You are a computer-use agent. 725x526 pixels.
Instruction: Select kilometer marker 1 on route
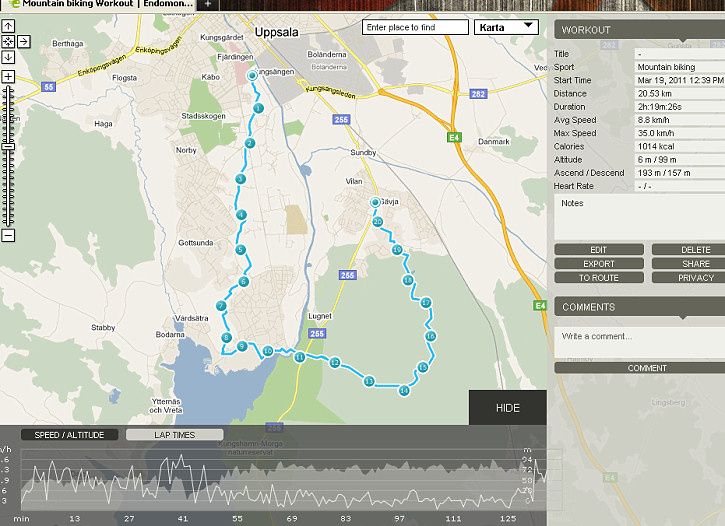(x=258, y=108)
